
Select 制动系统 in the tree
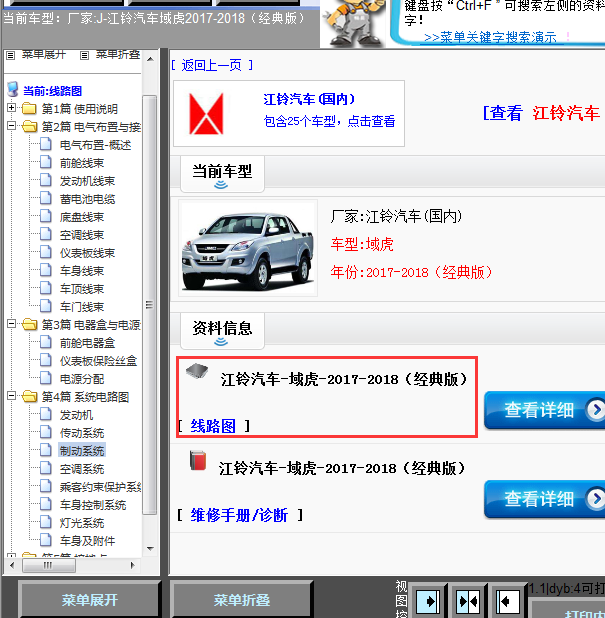click(x=82, y=450)
